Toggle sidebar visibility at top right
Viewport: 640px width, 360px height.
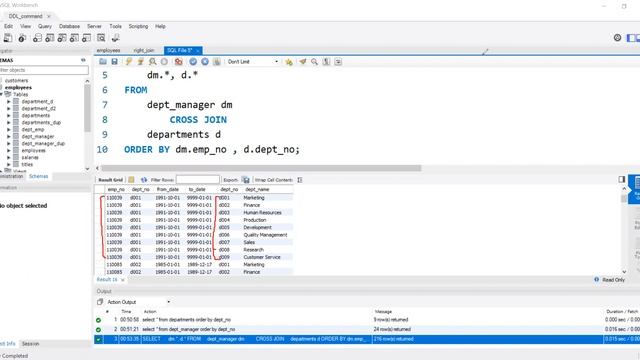coord(631,38)
